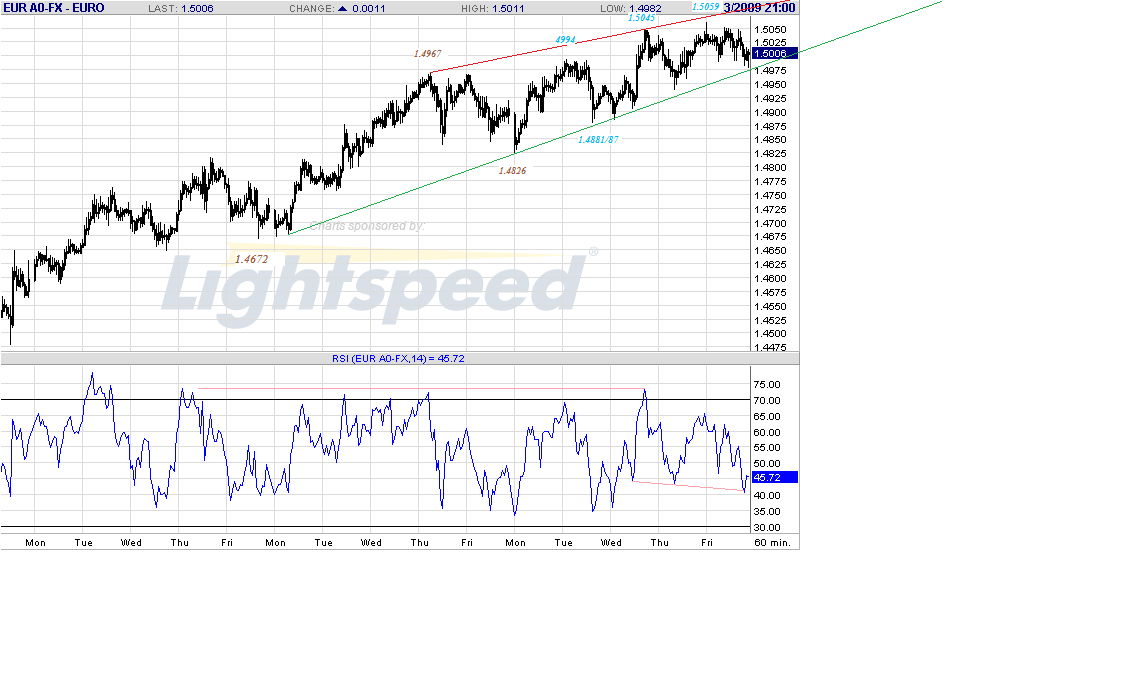Click the 50.00 RSI axis label
Image resolution: width=1139 pixels, height=675 pixels.
click(767, 464)
